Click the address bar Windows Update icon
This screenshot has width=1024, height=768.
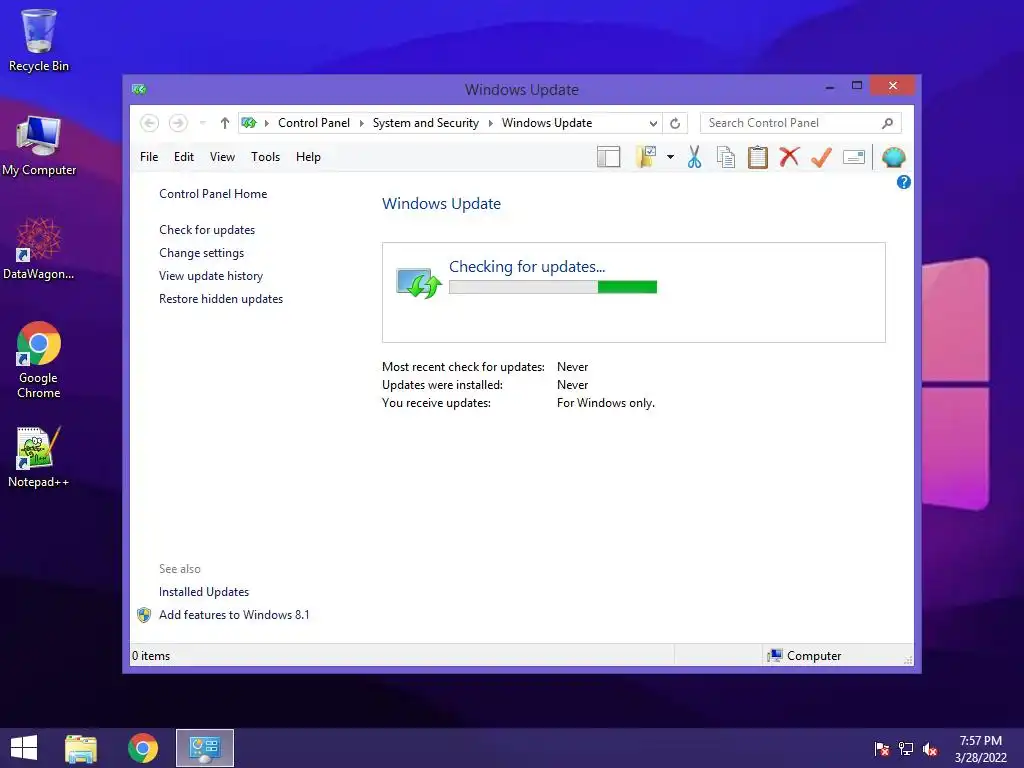pyautogui.click(x=249, y=123)
